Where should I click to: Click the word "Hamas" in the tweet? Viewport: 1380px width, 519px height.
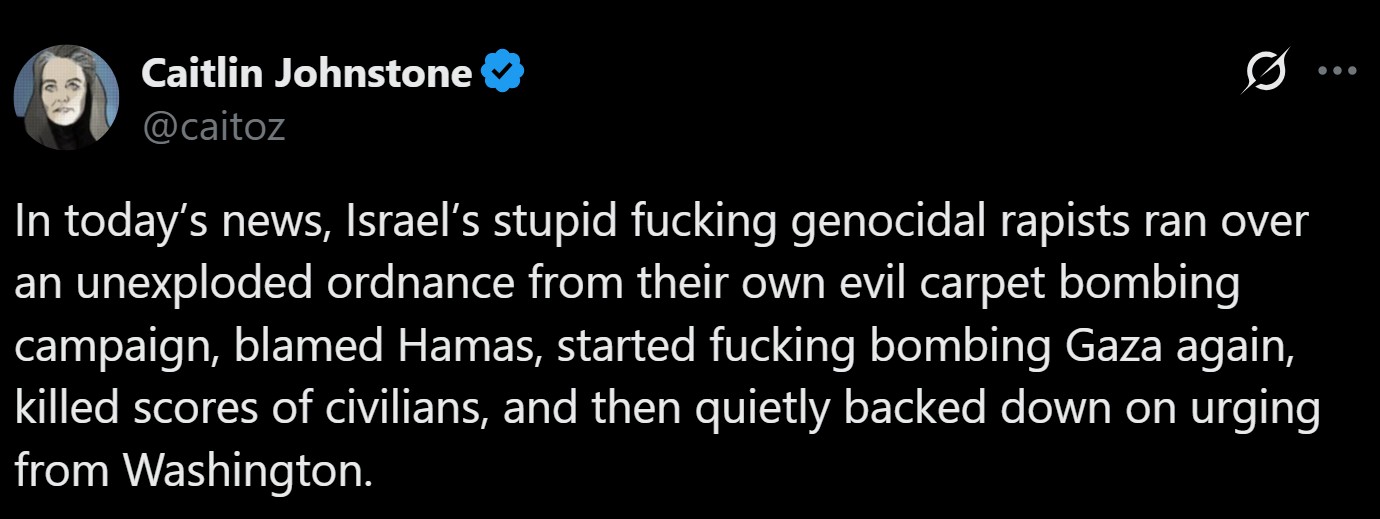click(x=466, y=346)
